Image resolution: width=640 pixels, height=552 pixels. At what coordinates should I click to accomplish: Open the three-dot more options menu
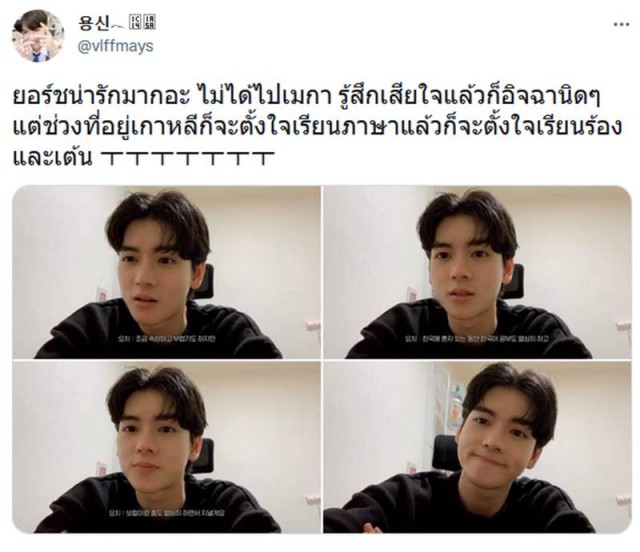(x=621, y=25)
